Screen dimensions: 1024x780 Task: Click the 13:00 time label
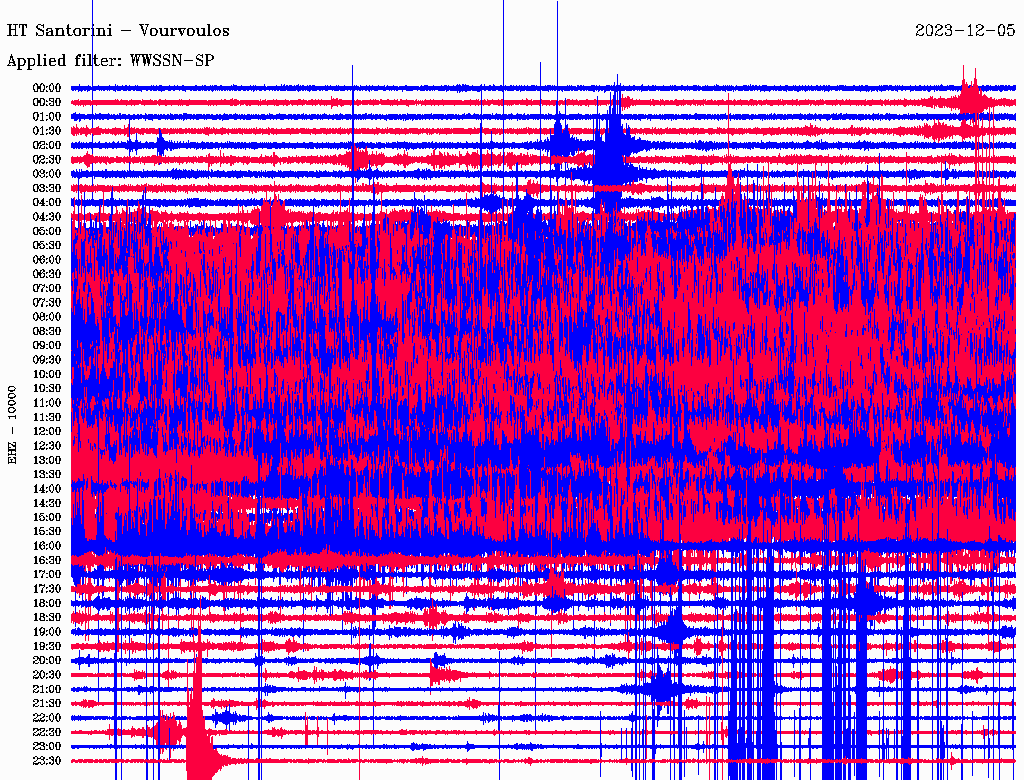pyautogui.click(x=47, y=460)
